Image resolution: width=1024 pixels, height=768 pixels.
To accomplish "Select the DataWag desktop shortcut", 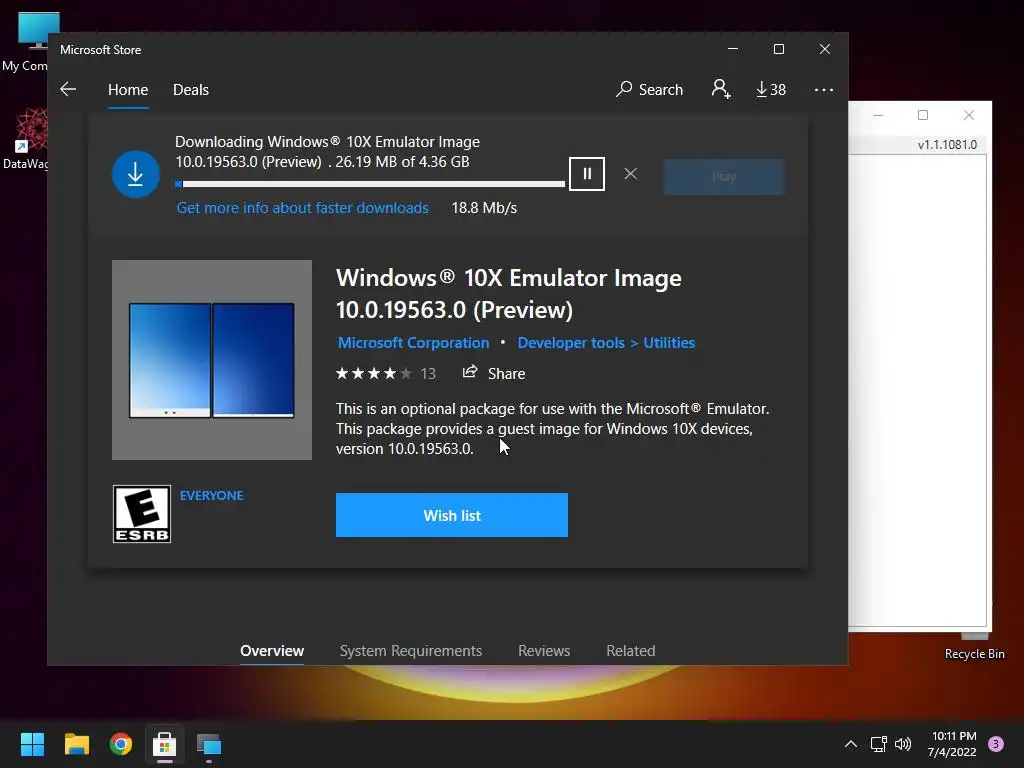I will [24, 139].
